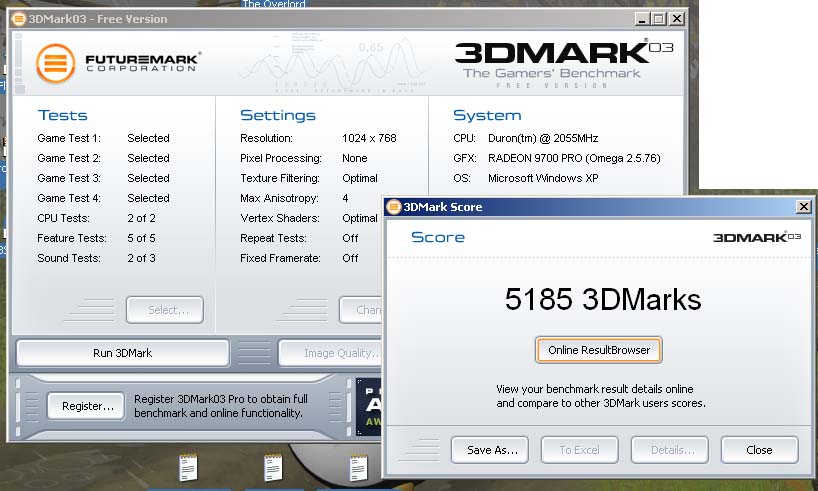Click the Details... button
Screen dimensions: 818x491
coord(670,450)
